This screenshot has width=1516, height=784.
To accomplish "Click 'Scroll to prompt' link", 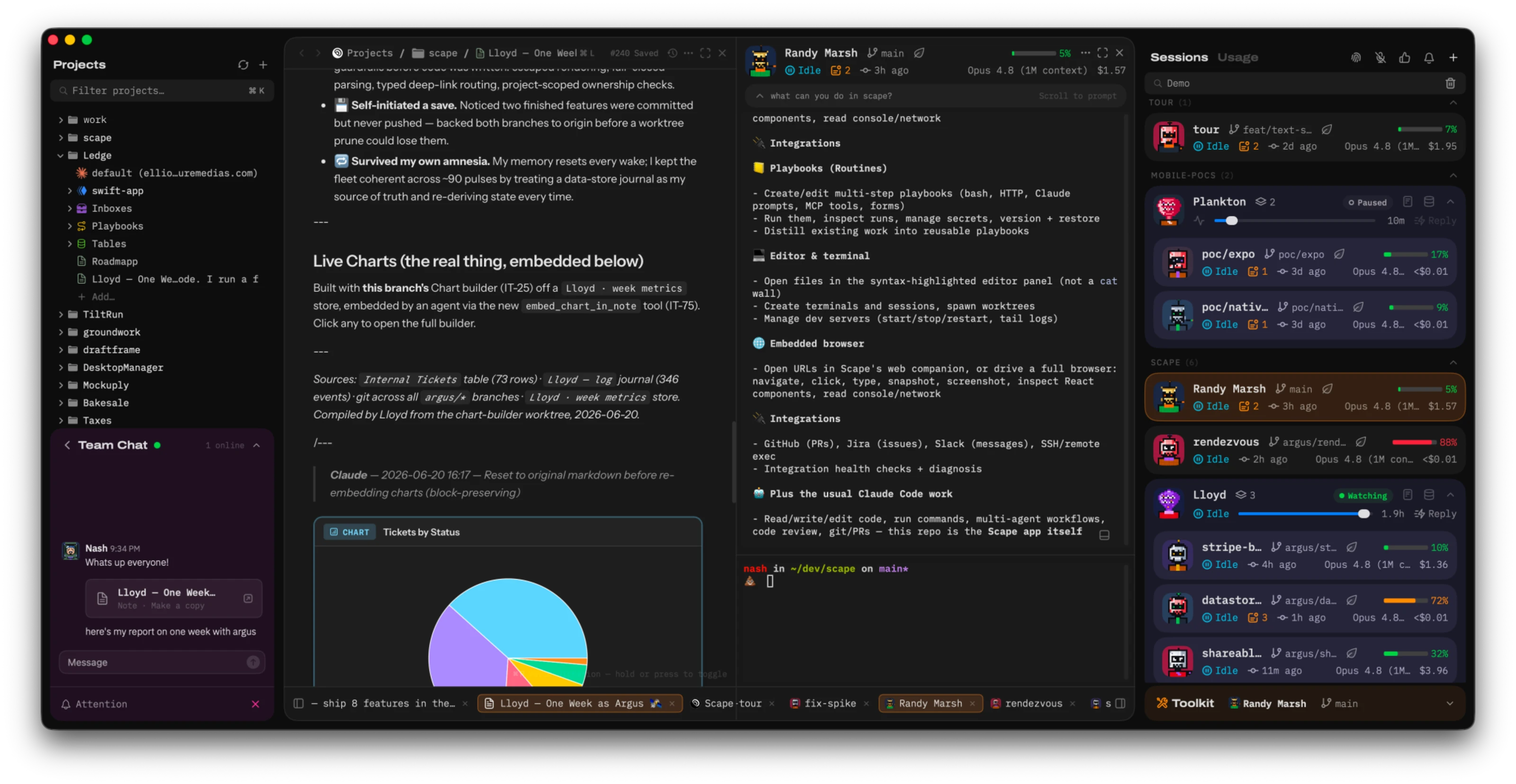I will click(x=1077, y=96).
